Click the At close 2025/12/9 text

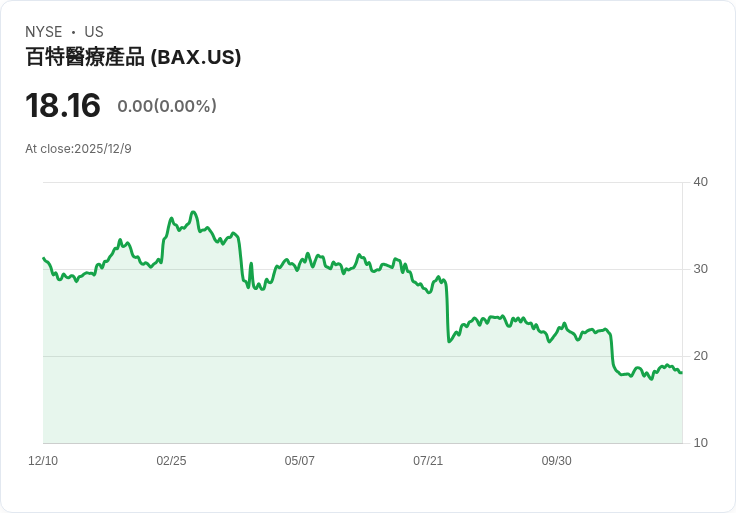coord(78,149)
